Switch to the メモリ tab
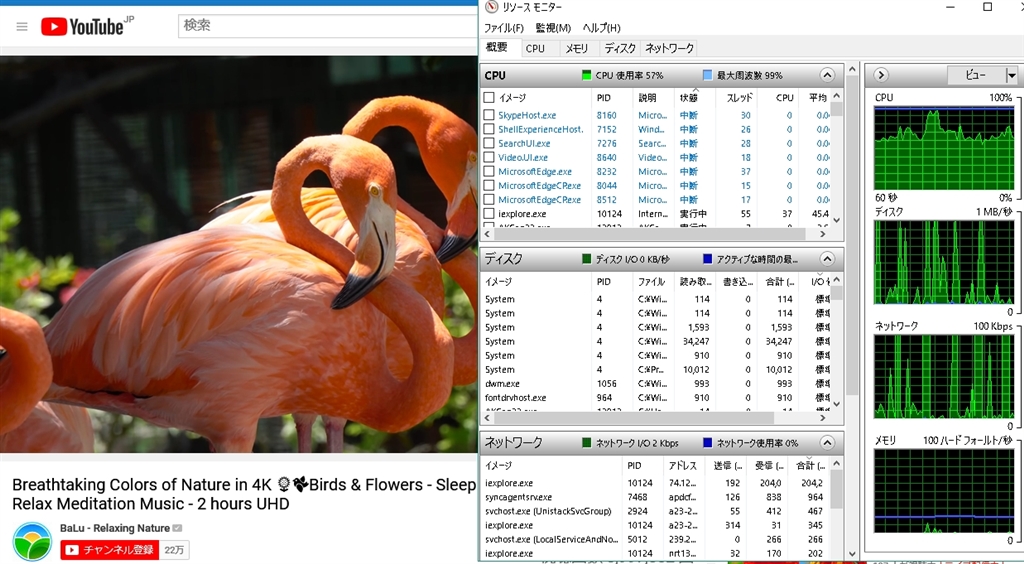Screen dimensions: 1024x564 pyautogui.click(x=576, y=48)
